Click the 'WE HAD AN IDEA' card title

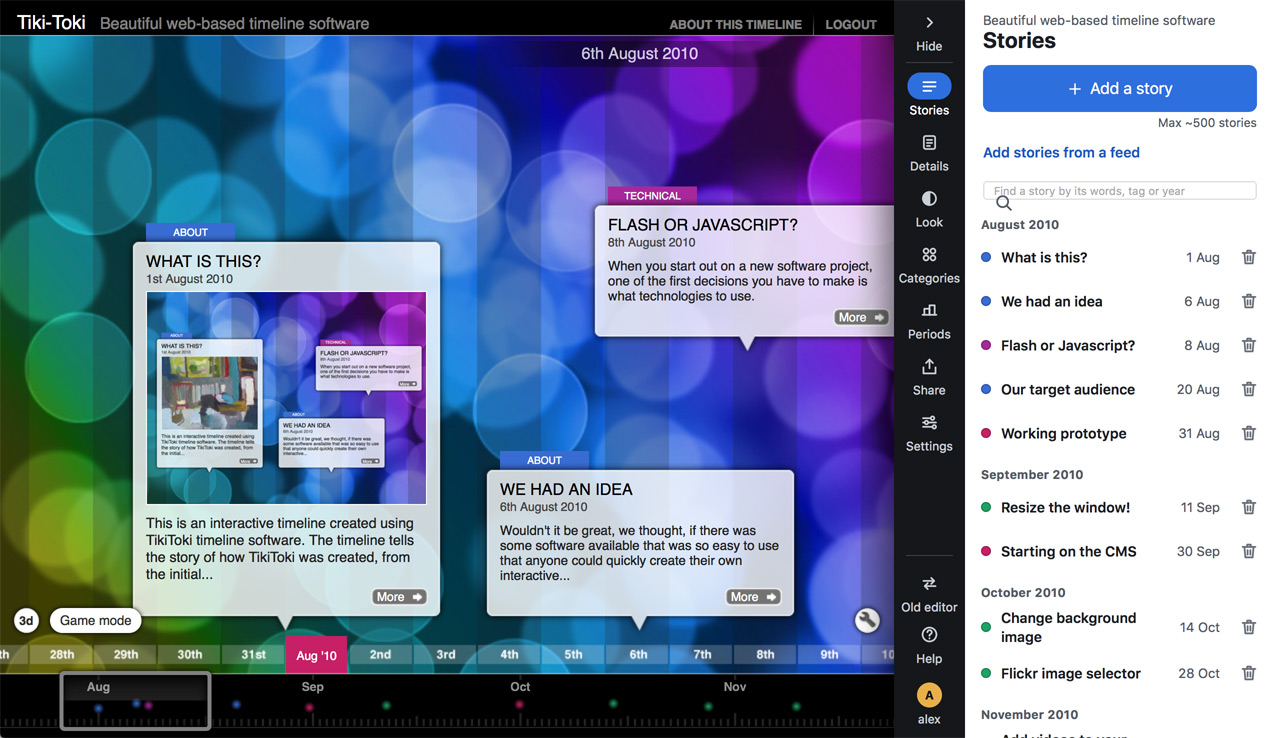pyautogui.click(x=566, y=489)
